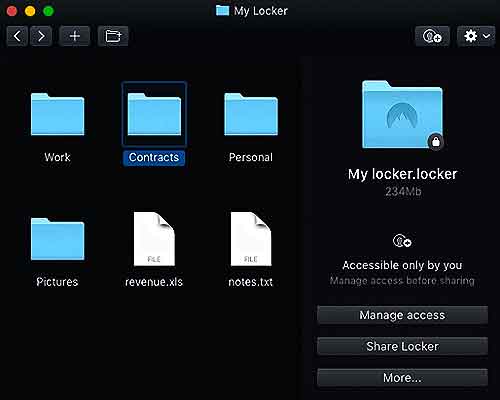Click the Pictures folder name label
Viewport: 500px width, 400px height.
57,282
